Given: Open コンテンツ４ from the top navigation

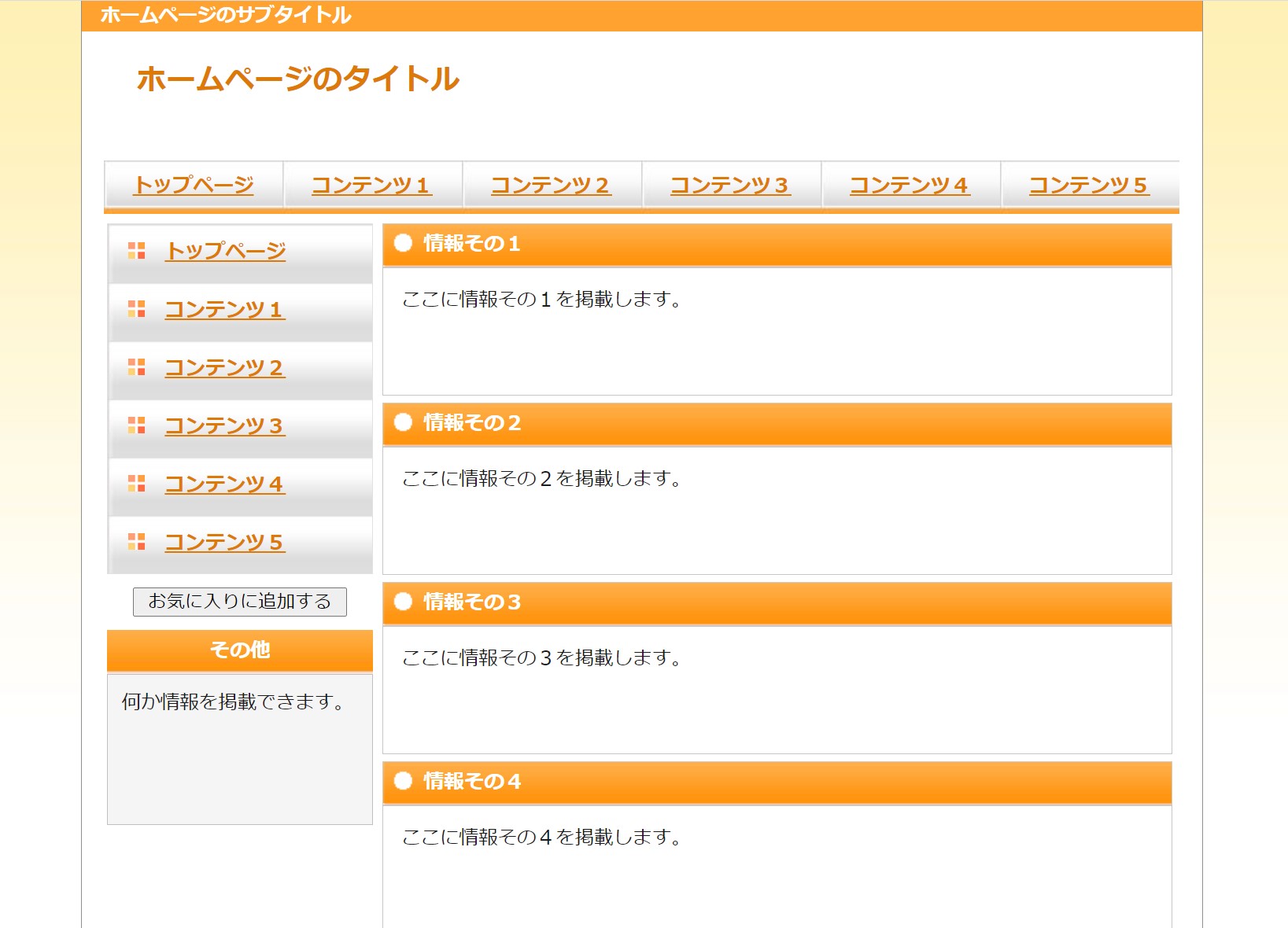Looking at the screenshot, I should click(910, 185).
